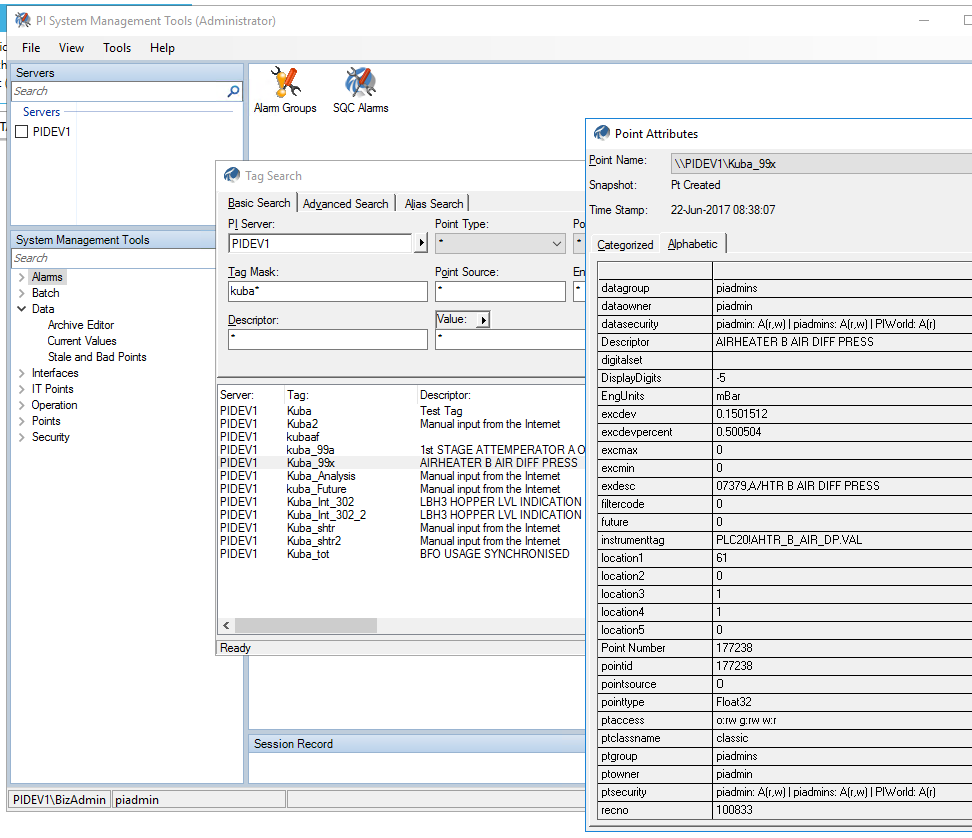This screenshot has height=838, width=972.
Task: Open the Alarm Groups tool icon
Action: [285, 90]
